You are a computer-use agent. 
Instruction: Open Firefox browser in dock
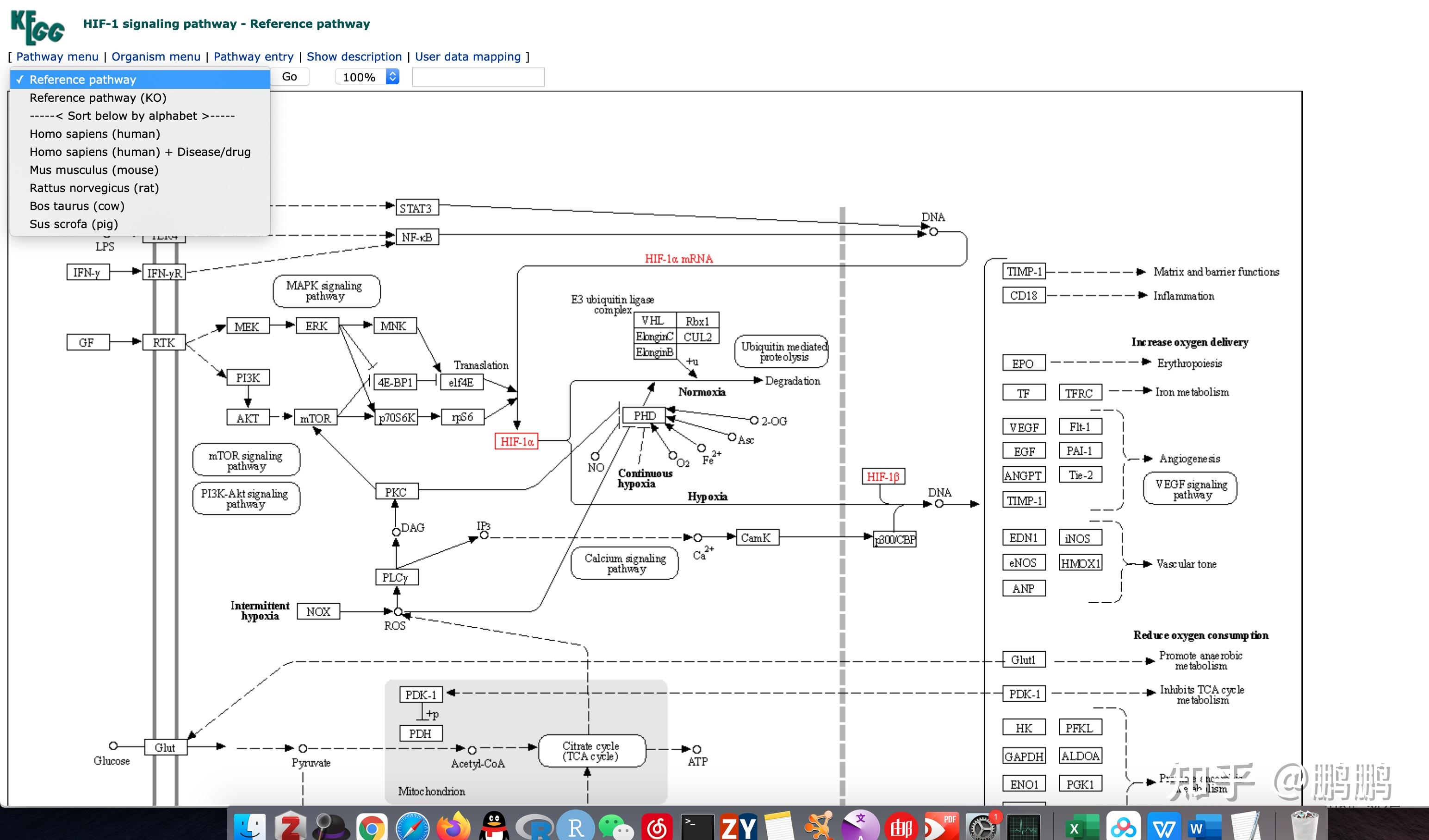[x=453, y=828]
